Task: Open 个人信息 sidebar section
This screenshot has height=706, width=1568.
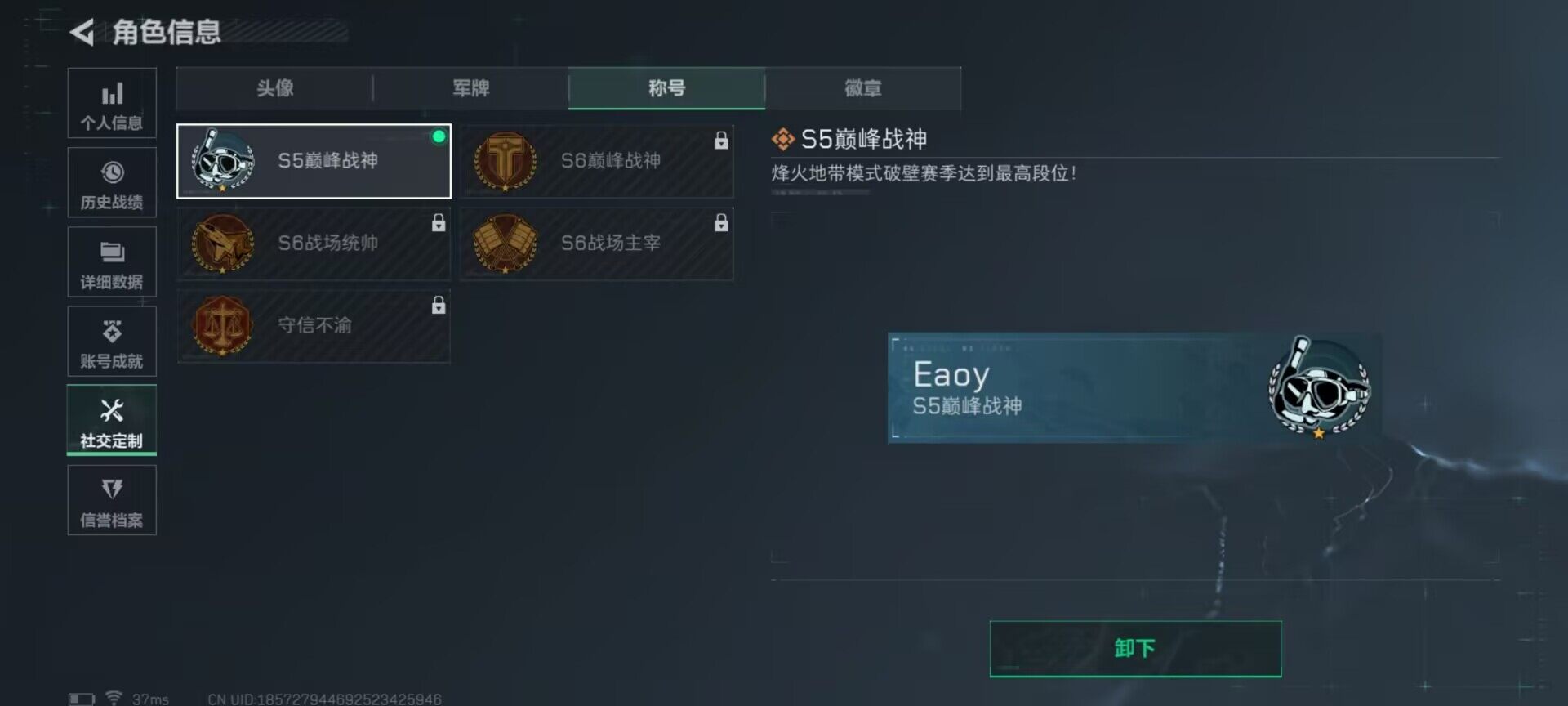Action: (x=112, y=103)
